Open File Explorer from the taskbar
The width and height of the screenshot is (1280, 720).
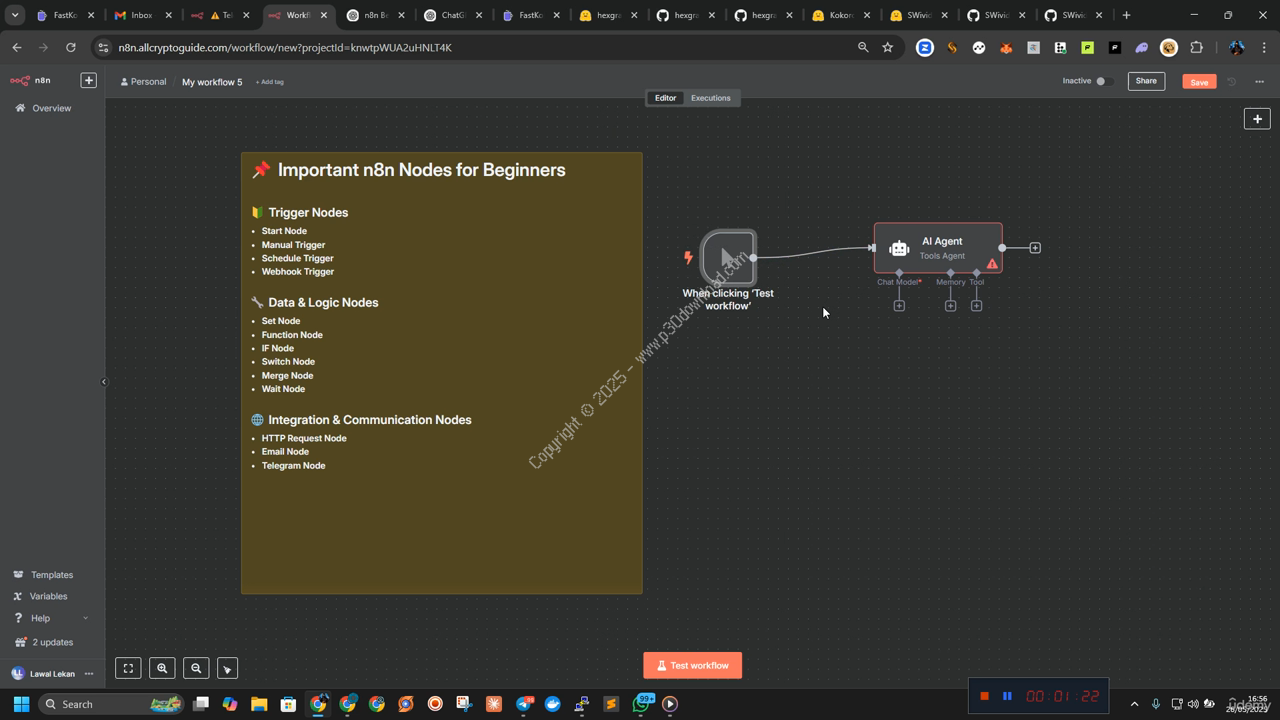tap(259, 704)
